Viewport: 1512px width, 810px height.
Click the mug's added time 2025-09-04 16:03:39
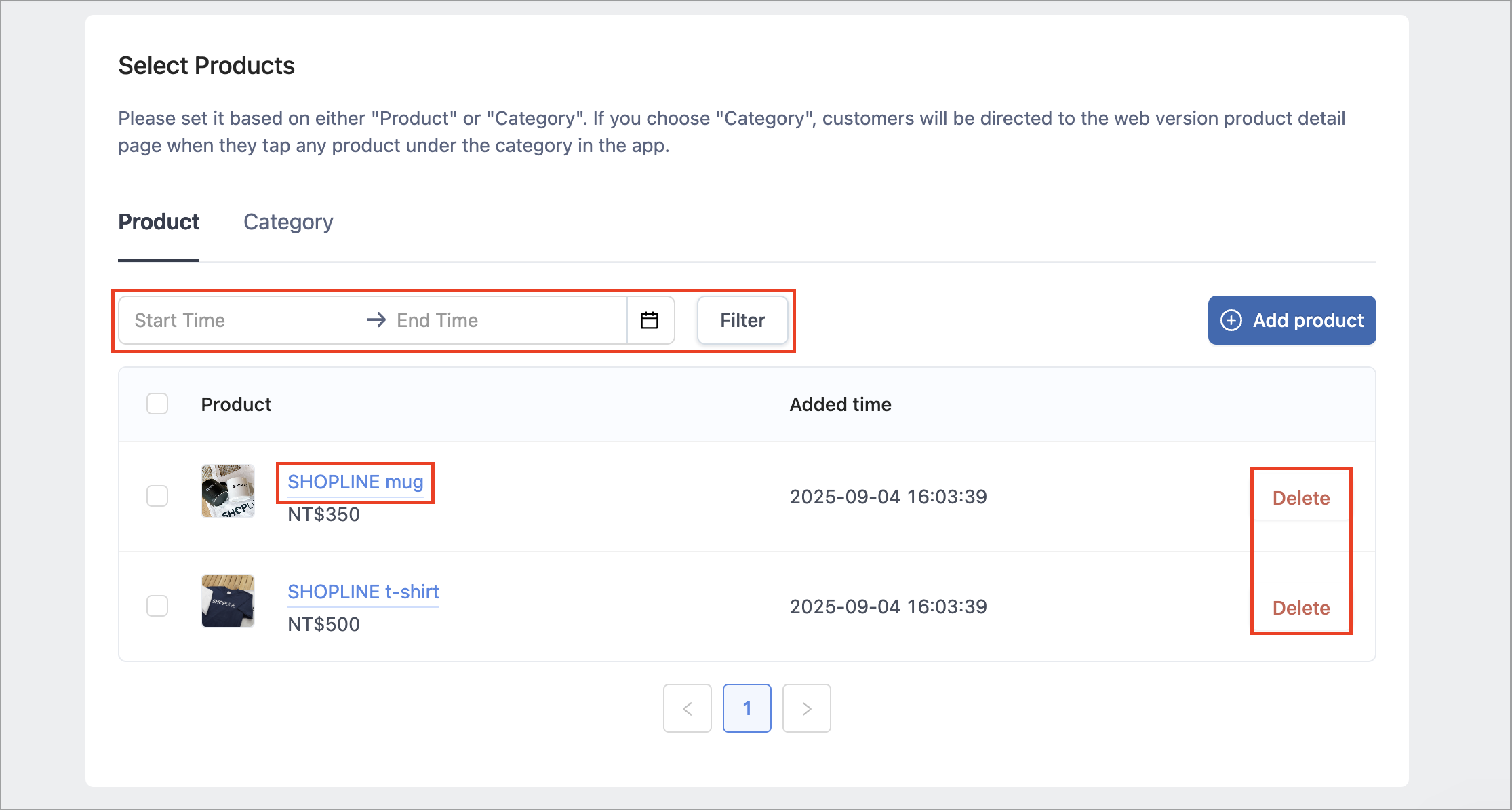888,497
